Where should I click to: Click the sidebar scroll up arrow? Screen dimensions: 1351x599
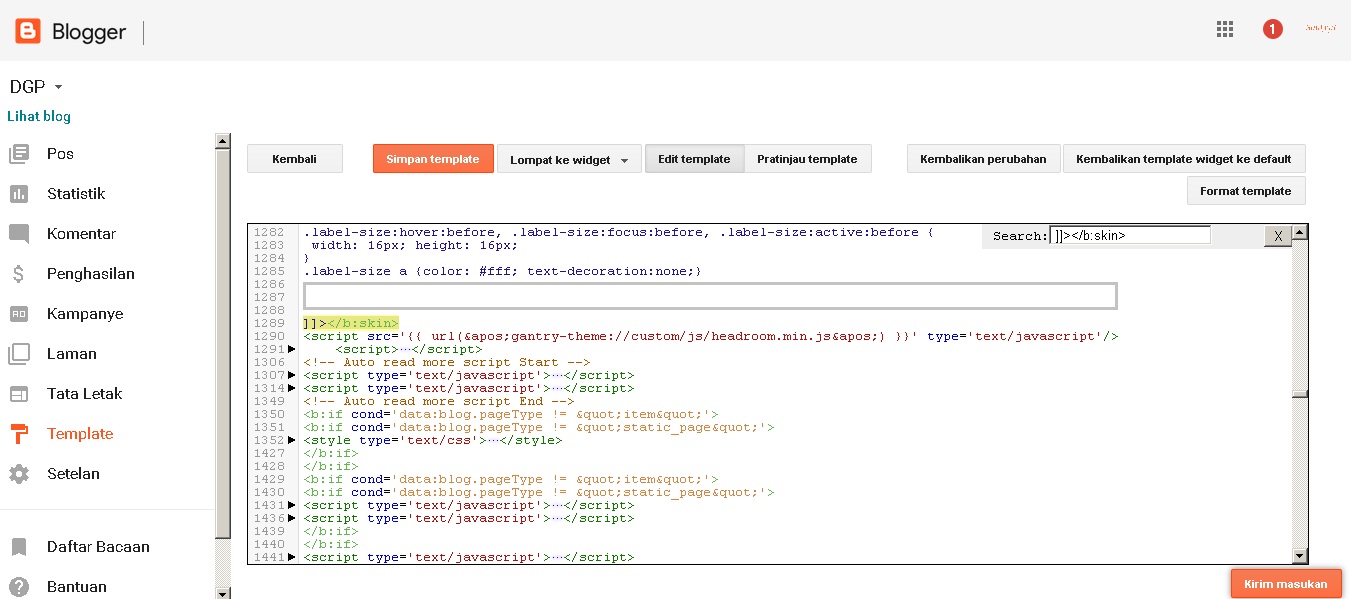click(223, 141)
